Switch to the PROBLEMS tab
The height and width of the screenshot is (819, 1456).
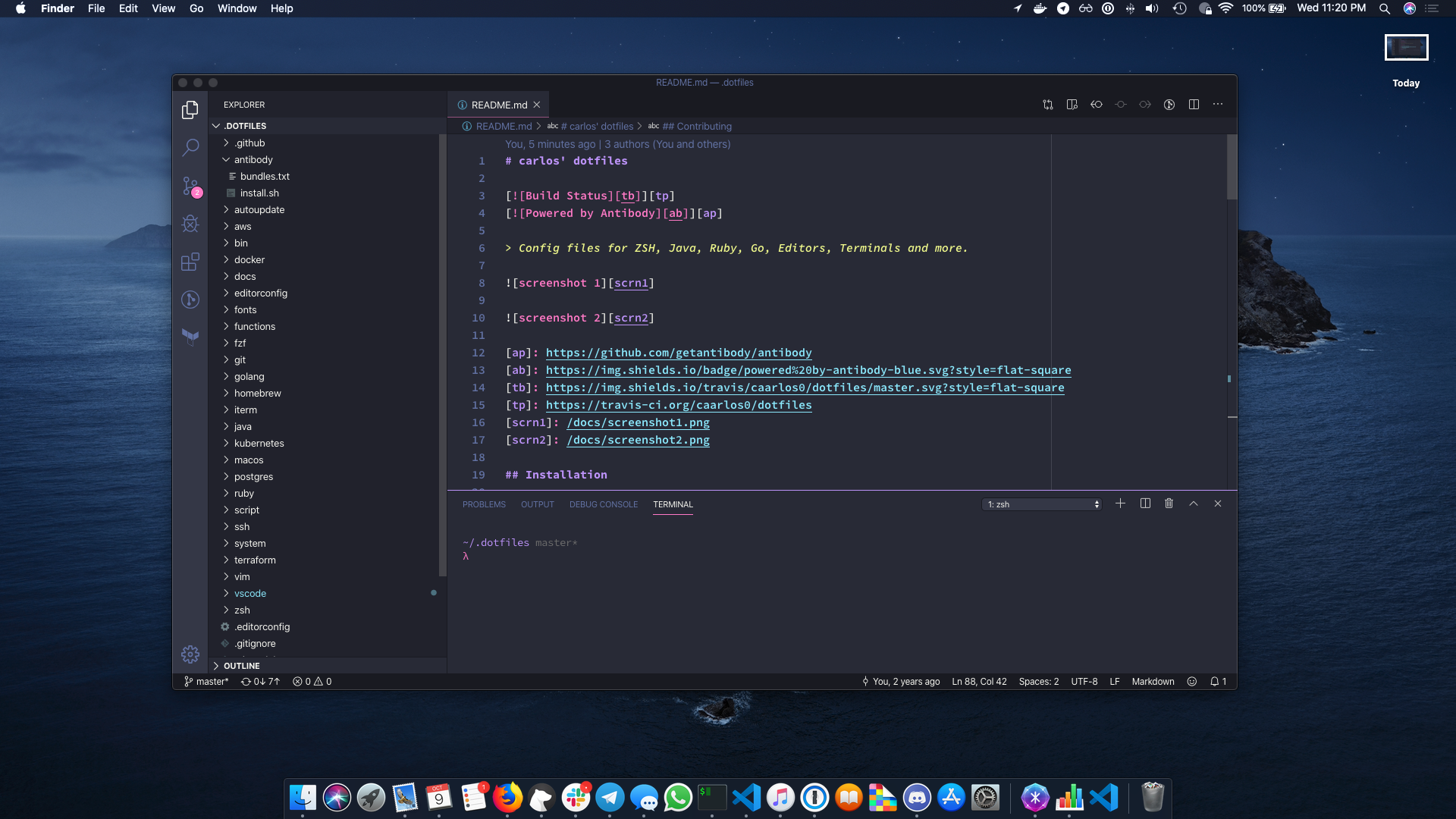tap(484, 504)
